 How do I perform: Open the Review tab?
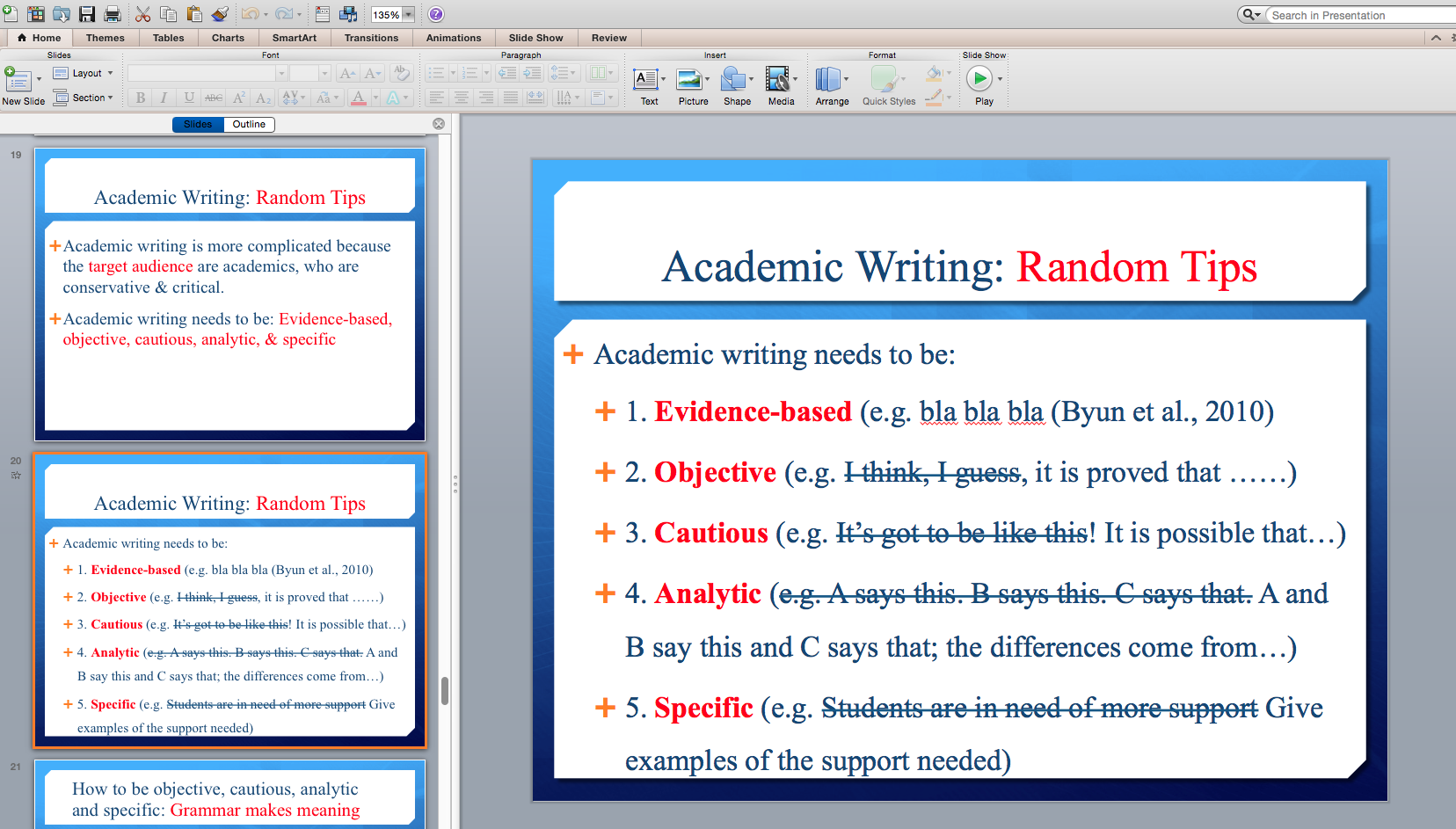609,38
